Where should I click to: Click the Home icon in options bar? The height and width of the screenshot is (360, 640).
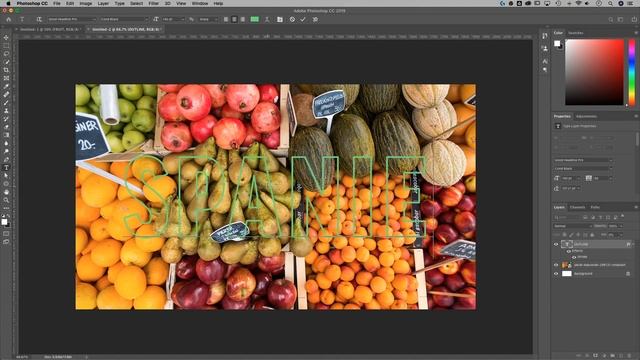pyautogui.click(x=9, y=19)
